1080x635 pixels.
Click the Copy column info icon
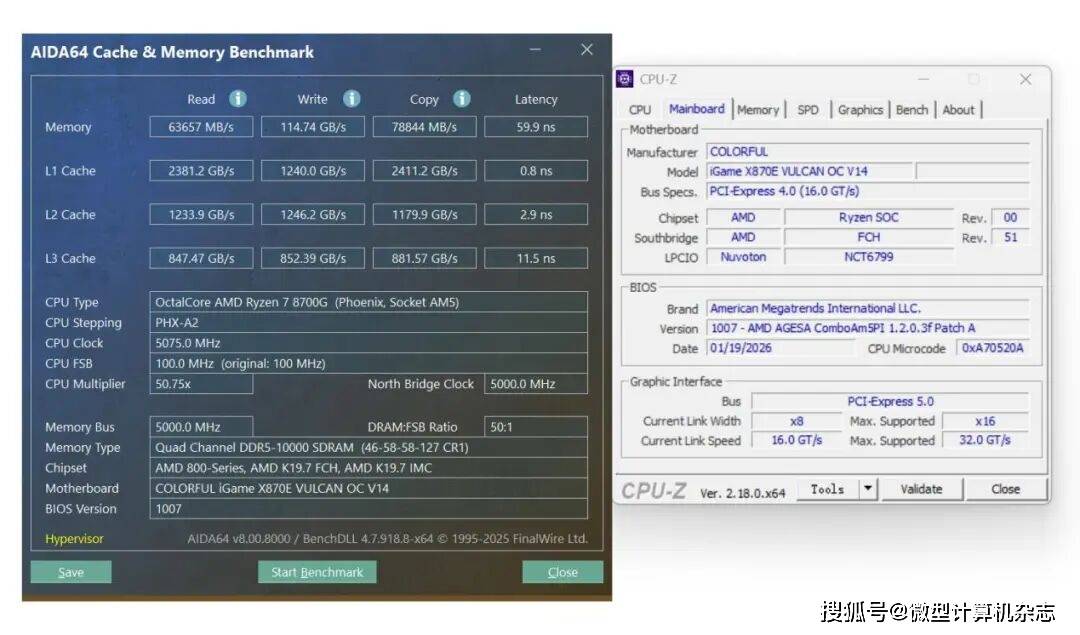(x=461, y=99)
